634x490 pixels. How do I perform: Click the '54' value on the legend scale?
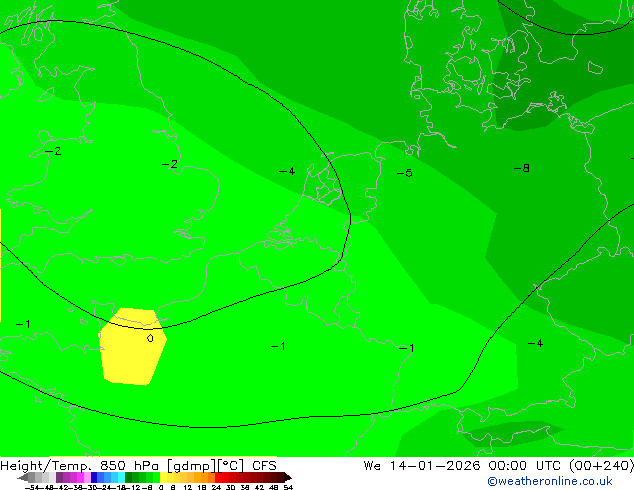coord(288,487)
